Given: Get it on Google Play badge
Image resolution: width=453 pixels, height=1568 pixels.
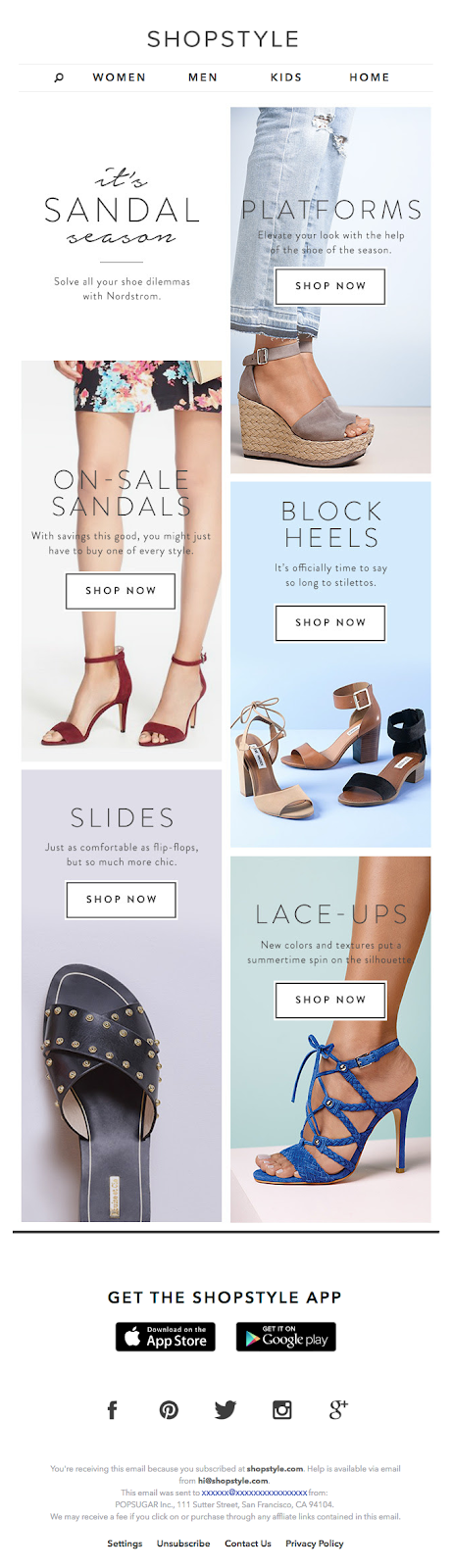Looking at the screenshot, I should coord(286,1337).
